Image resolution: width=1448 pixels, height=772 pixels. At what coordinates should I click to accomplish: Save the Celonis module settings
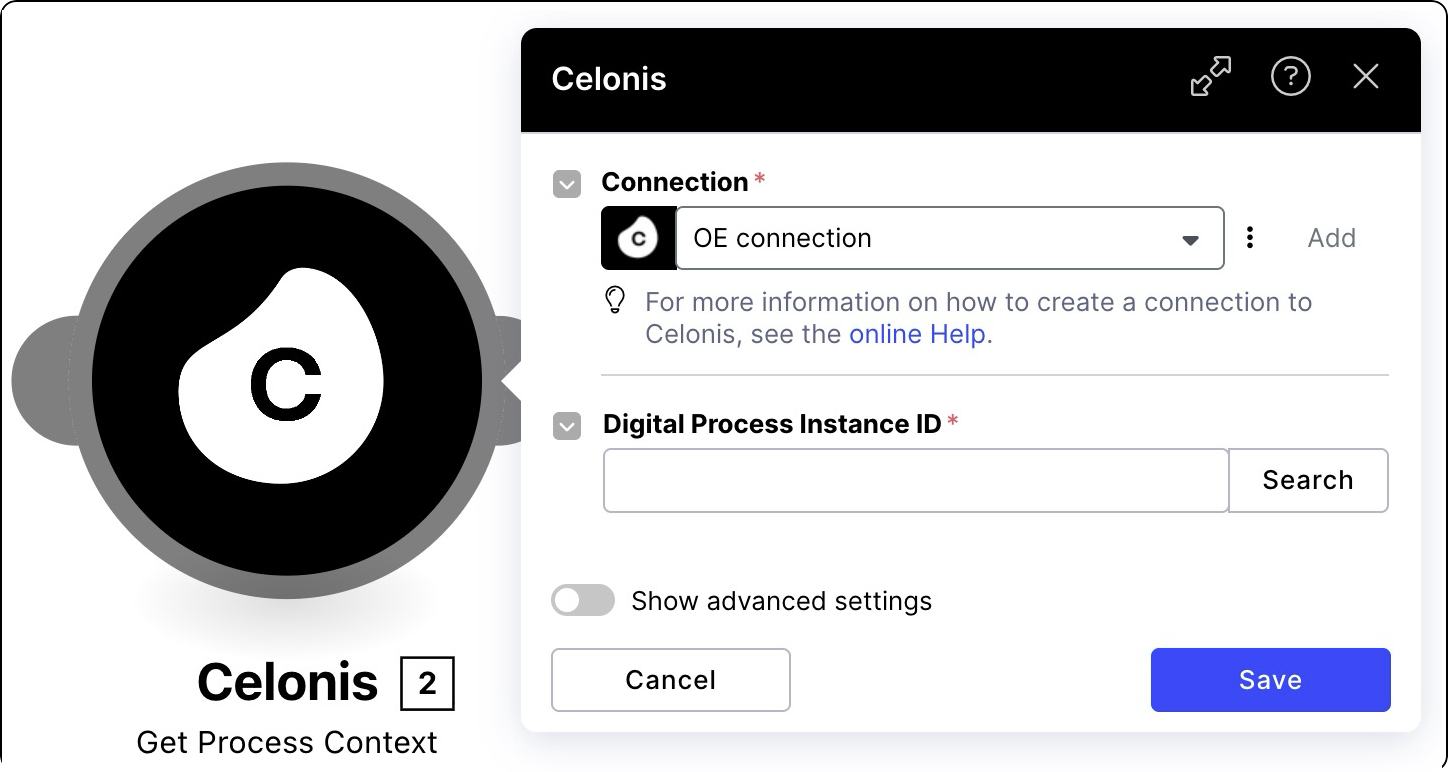[1270, 680]
